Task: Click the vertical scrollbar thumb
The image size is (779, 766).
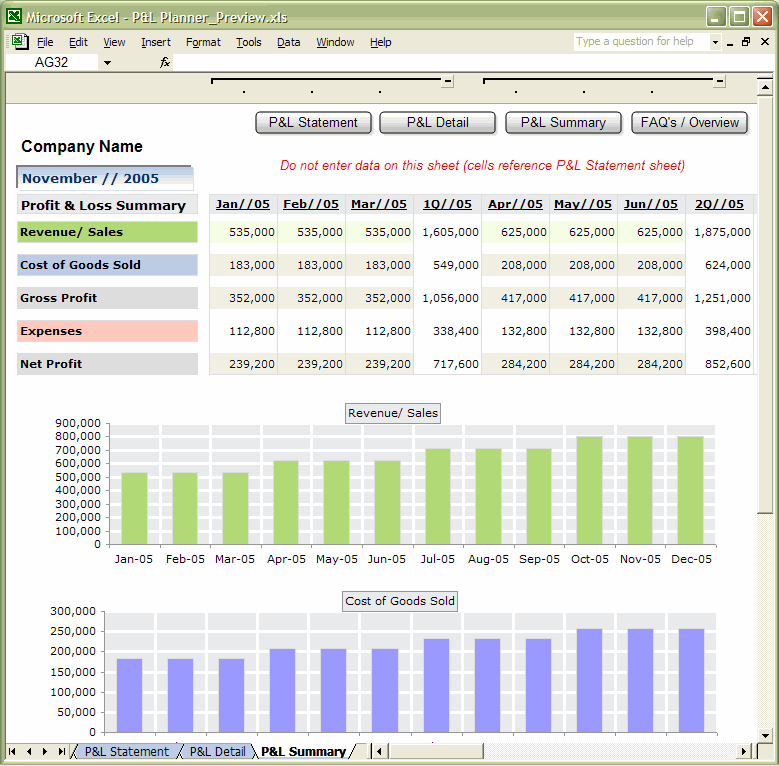Action: [x=765, y=306]
